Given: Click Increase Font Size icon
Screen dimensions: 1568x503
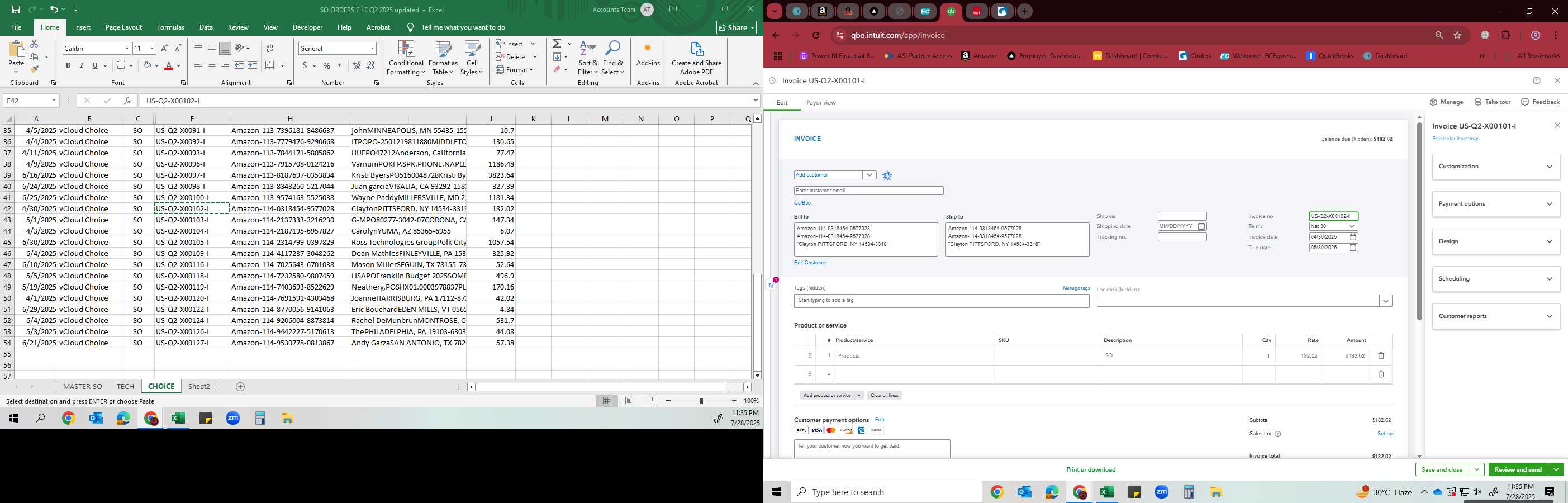Looking at the screenshot, I should coord(164,48).
